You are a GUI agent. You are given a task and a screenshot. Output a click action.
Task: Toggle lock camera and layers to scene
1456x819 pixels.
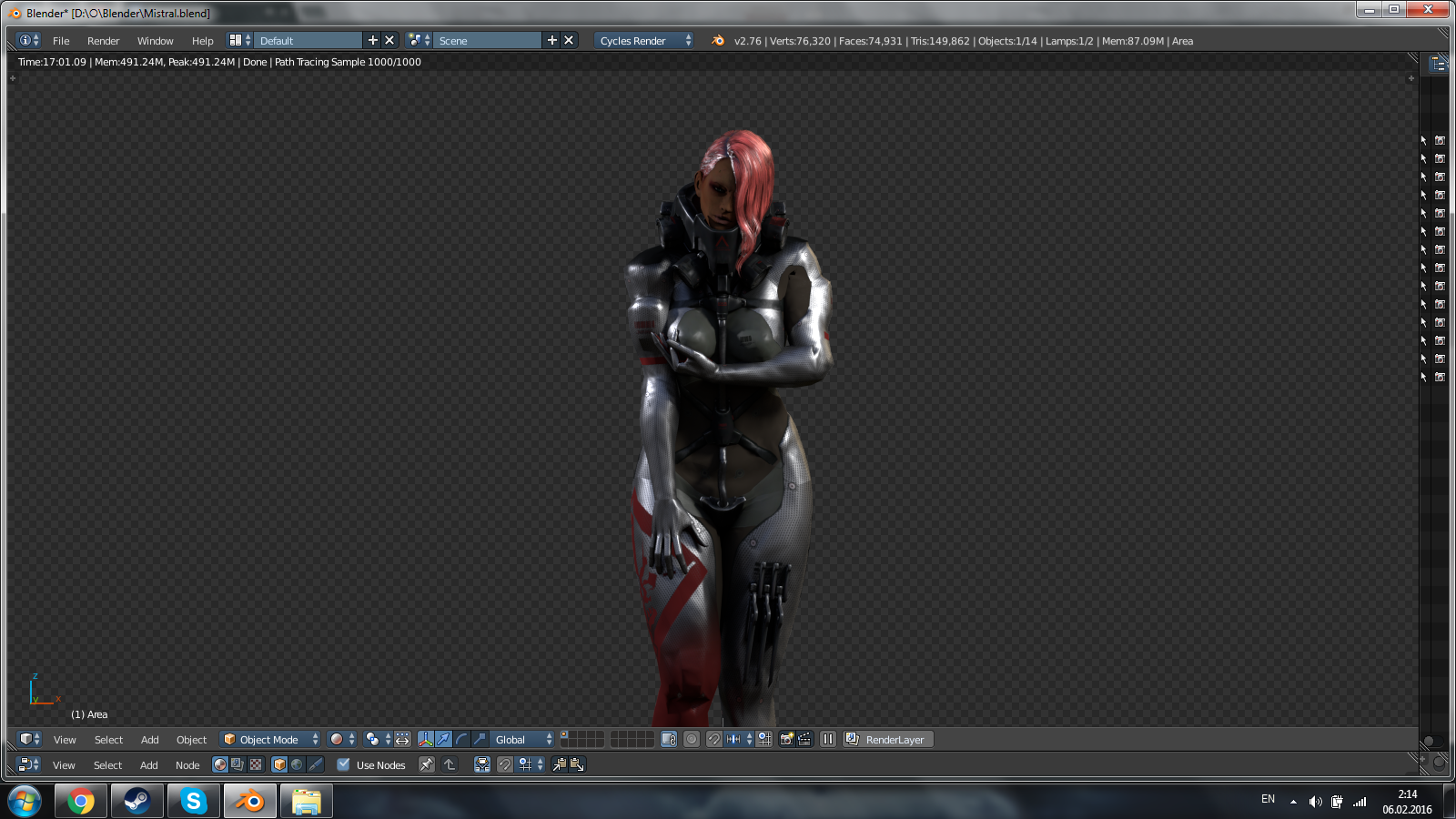point(669,739)
